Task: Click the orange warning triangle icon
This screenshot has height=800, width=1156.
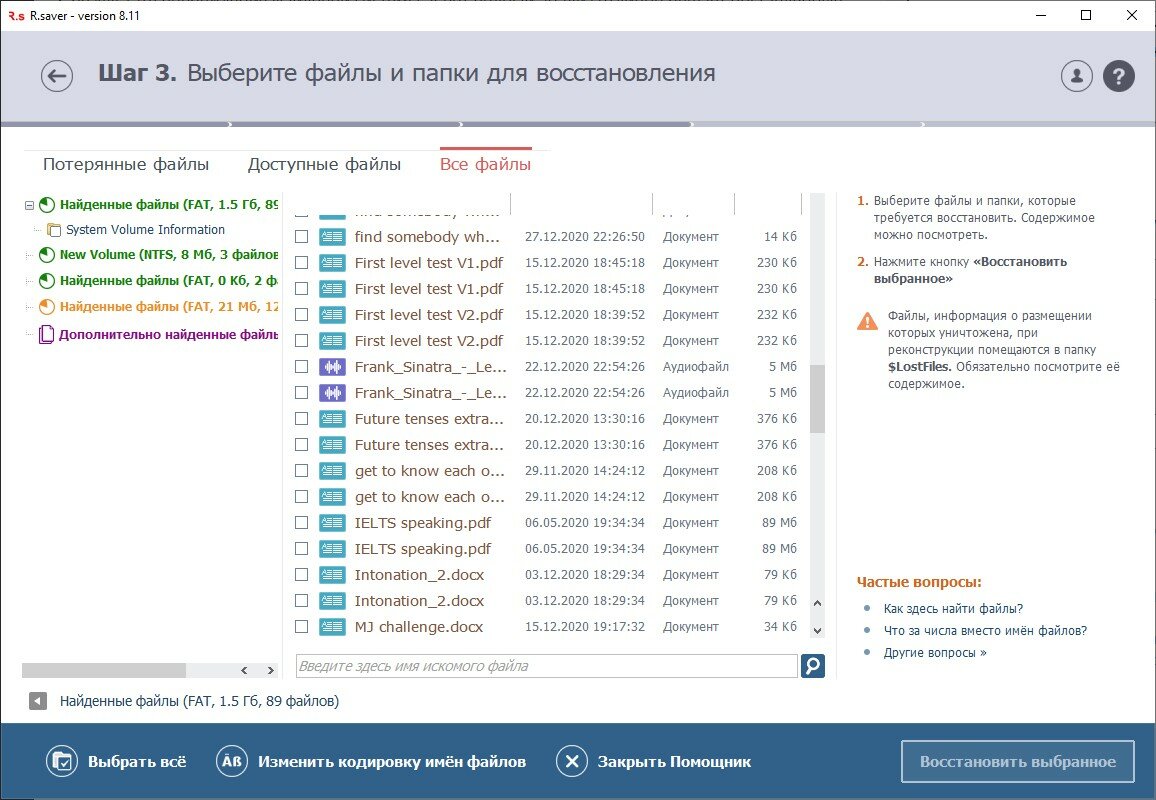Action: 867,321
